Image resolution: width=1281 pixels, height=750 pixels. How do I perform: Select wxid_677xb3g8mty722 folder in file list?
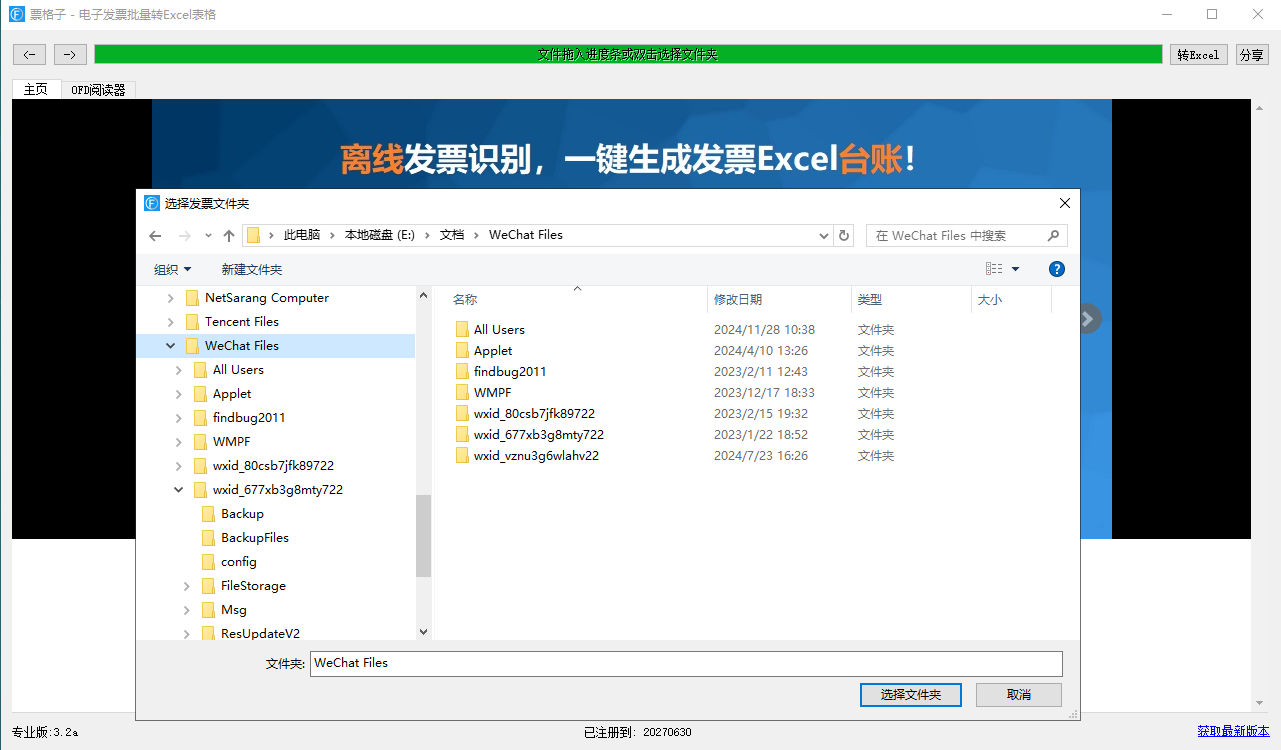[x=539, y=435]
